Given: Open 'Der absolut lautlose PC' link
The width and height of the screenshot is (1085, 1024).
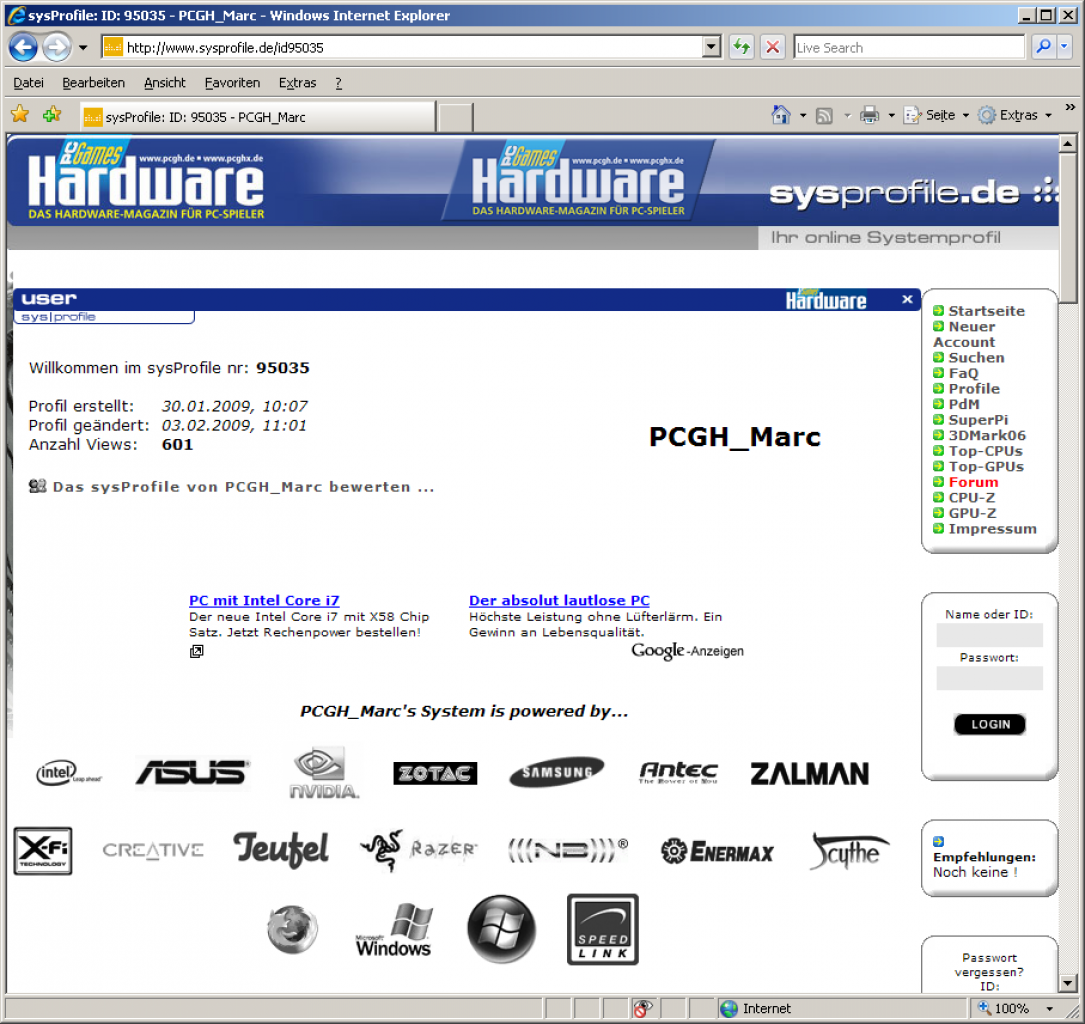Looking at the screenshot, I should pos(559,601).
